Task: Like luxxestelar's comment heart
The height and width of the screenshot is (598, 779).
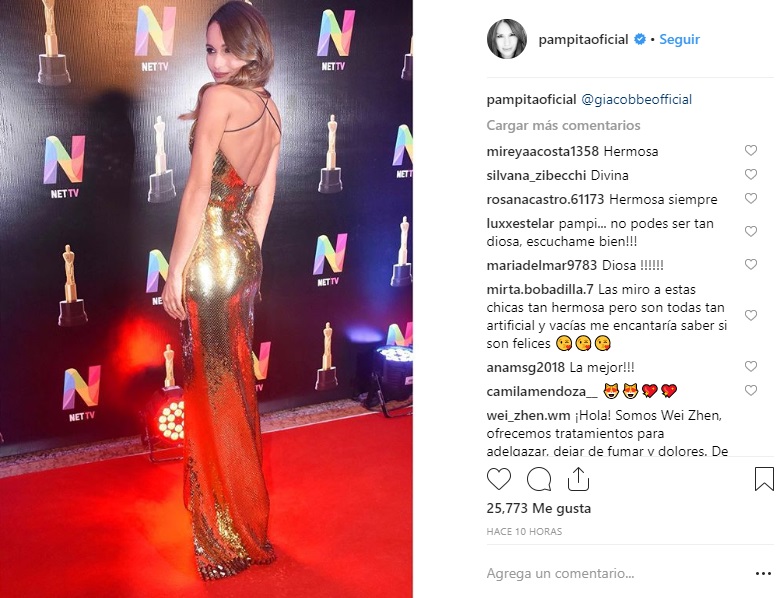Action: click(x=751, y=231)
